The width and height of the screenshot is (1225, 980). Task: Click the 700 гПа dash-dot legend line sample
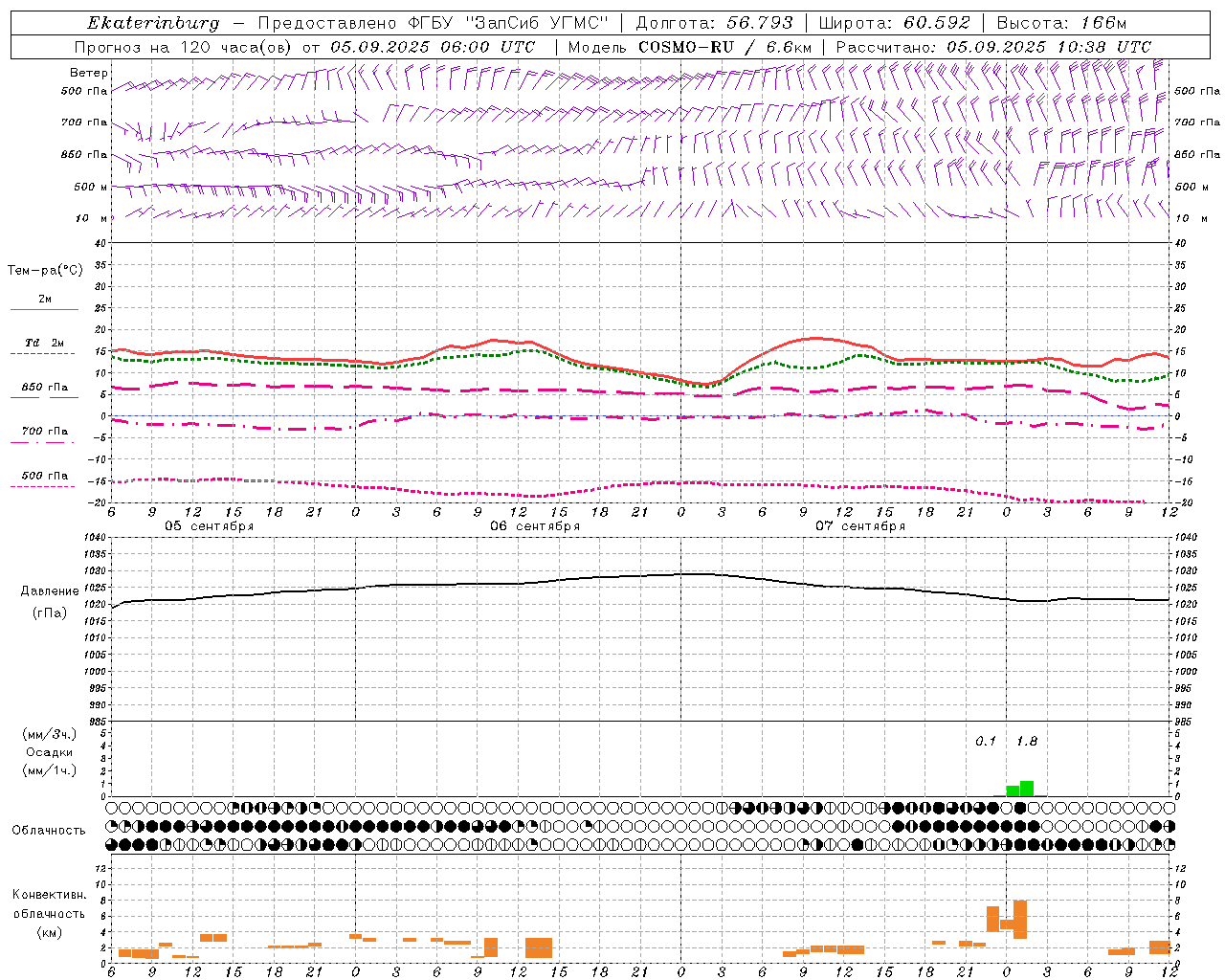tap(42, 442)
